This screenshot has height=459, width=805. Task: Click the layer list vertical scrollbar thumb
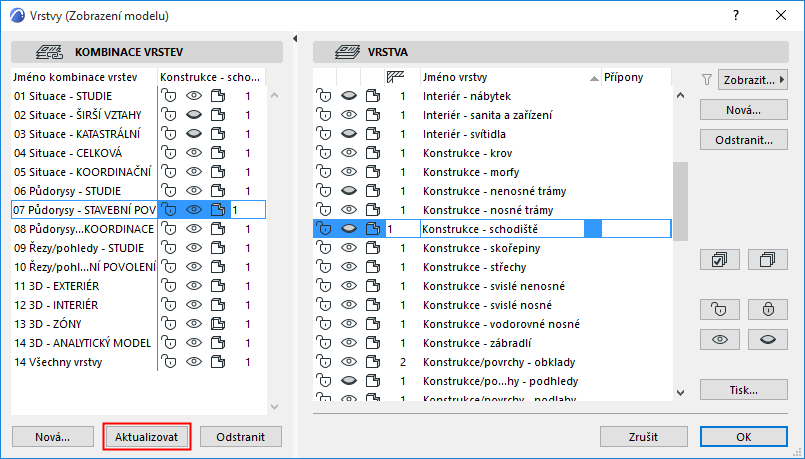pos(681,200)
